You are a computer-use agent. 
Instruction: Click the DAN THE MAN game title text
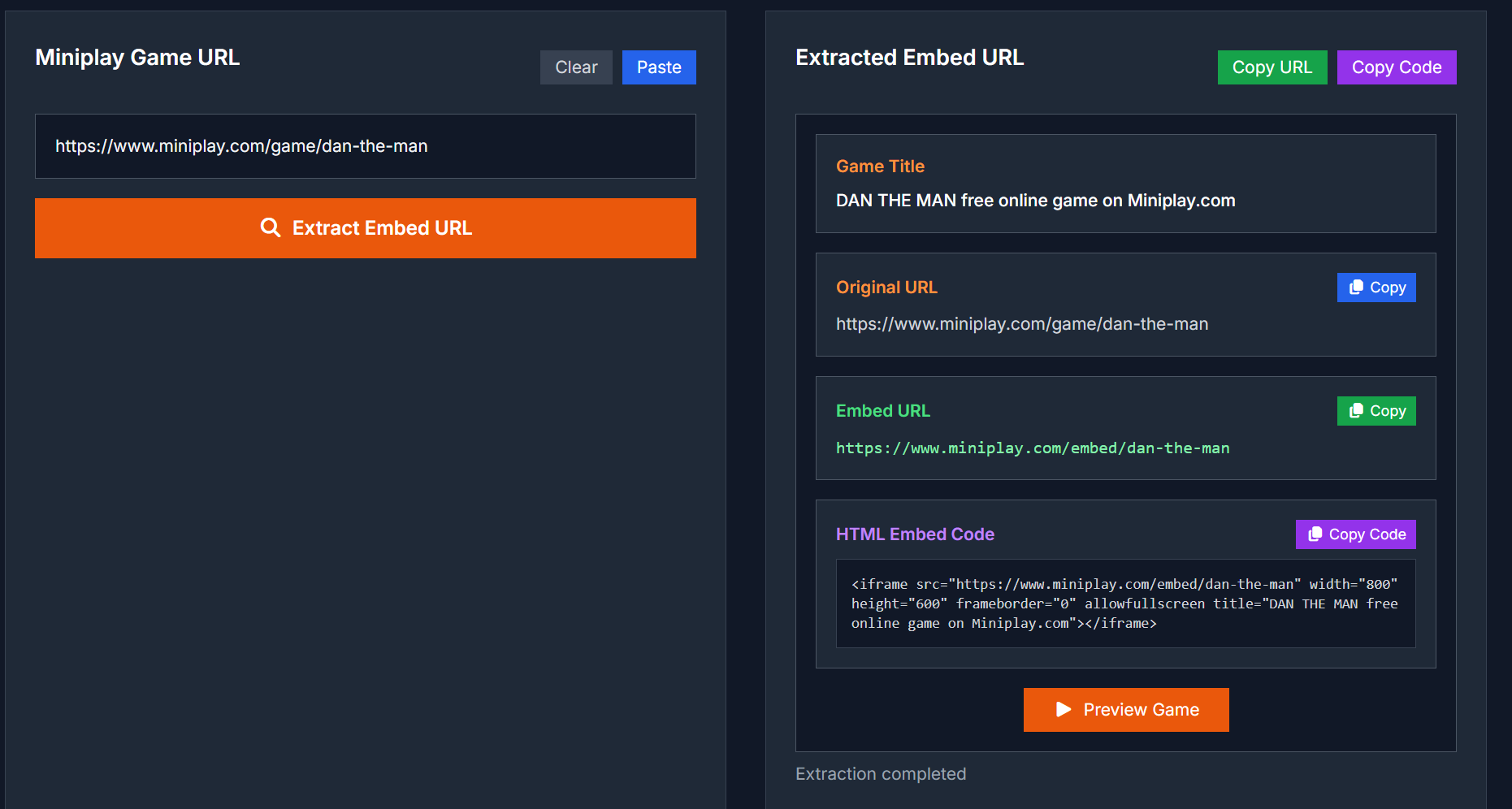pos(1035,201)
